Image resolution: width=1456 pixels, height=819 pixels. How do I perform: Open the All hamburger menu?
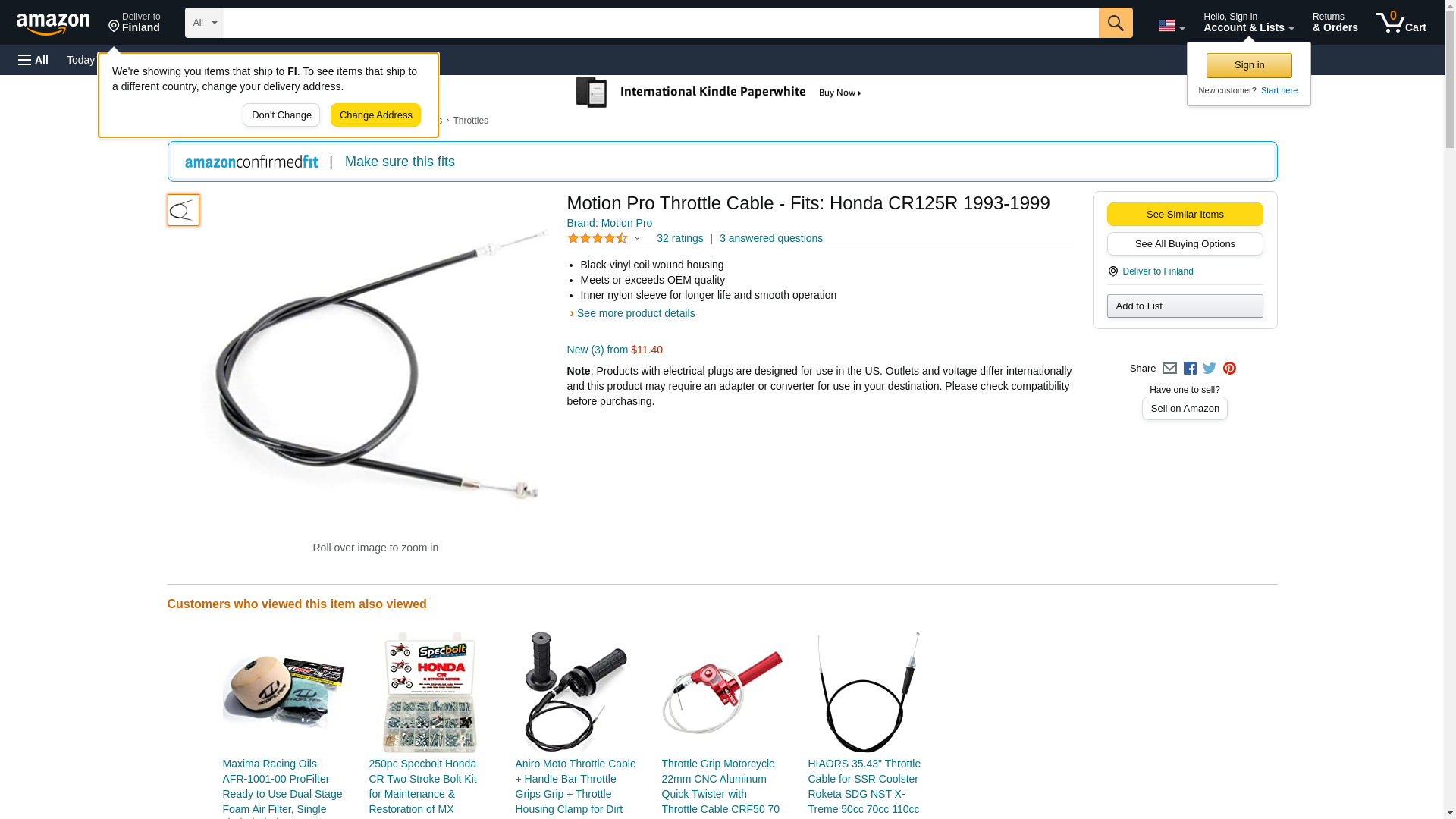(33, 60)
